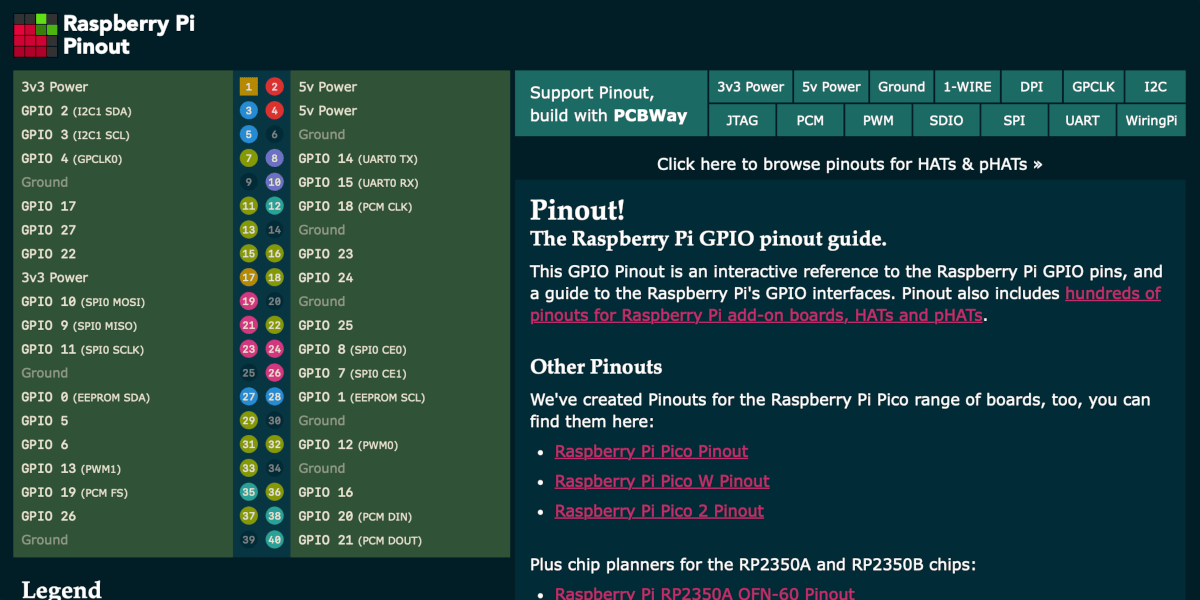Viewport: 1200px width, 600px height.
Task: Click the PCBWay support banner
Action: click(609, 104)
